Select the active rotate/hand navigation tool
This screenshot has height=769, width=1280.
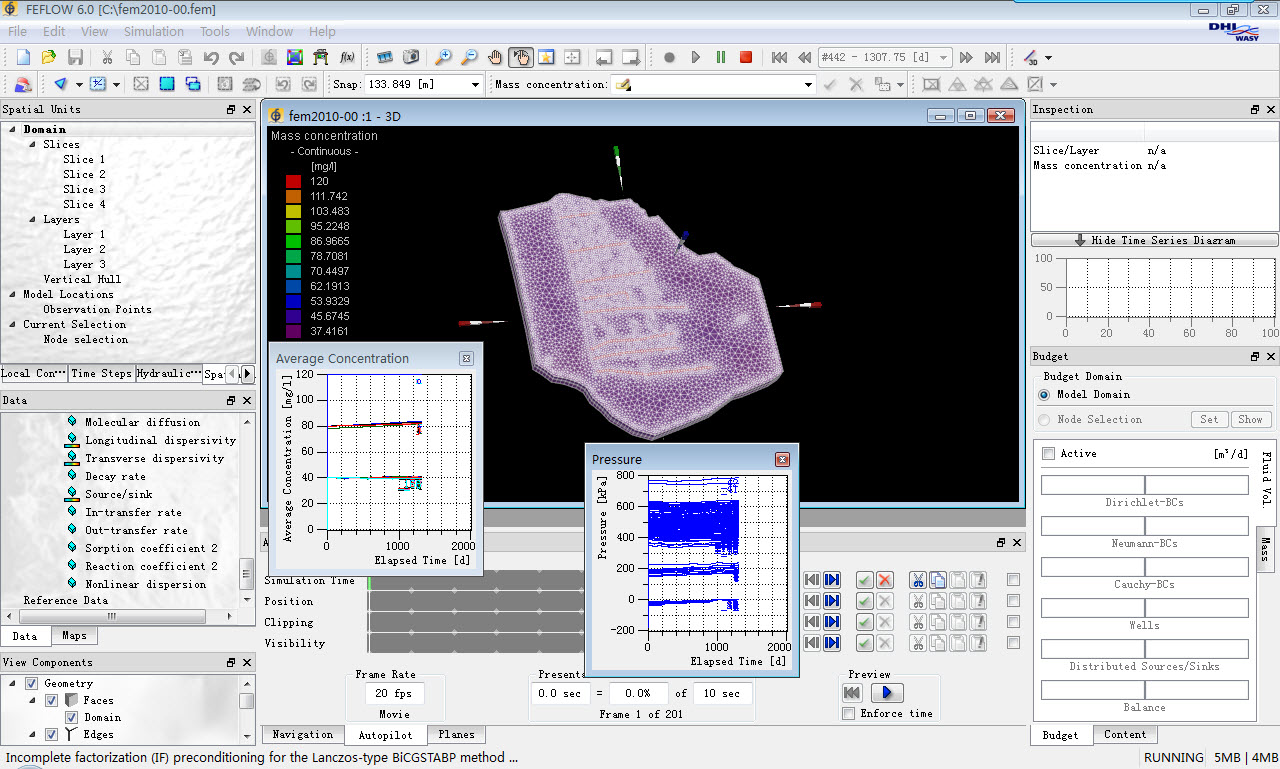coord(520,57)
